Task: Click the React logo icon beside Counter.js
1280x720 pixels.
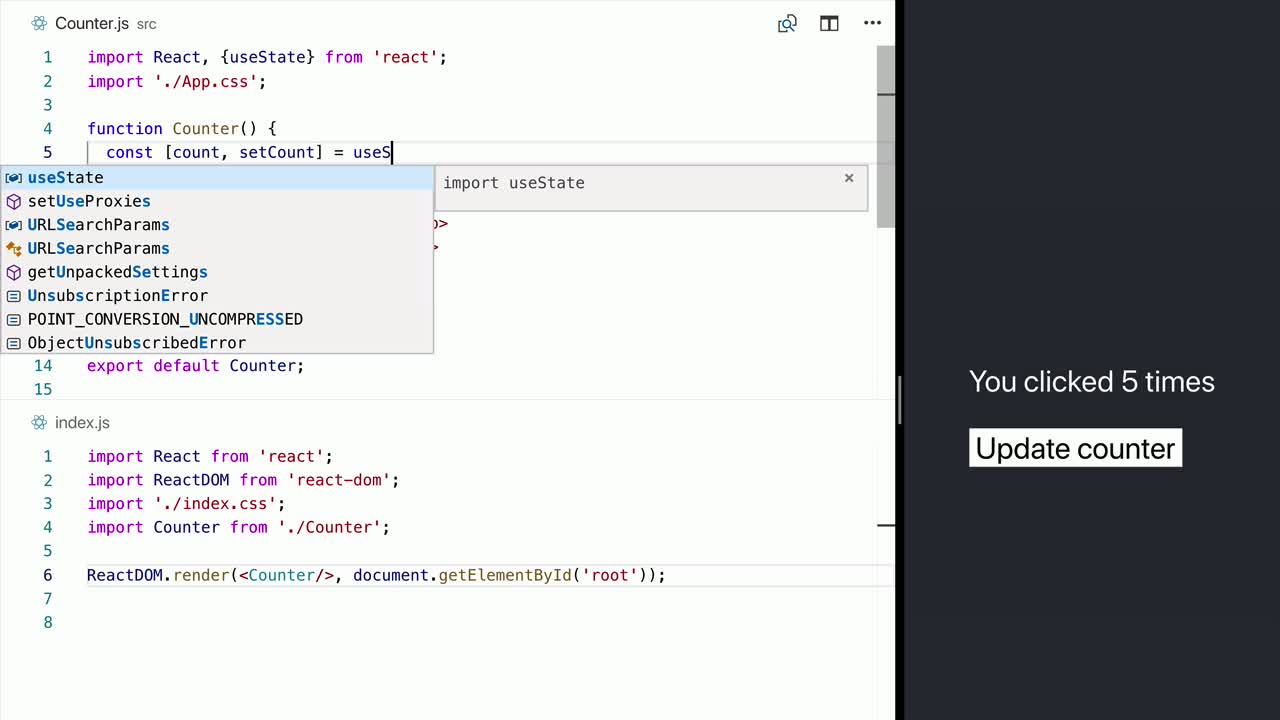Action: pyautogui.click(x=38, y=23)
